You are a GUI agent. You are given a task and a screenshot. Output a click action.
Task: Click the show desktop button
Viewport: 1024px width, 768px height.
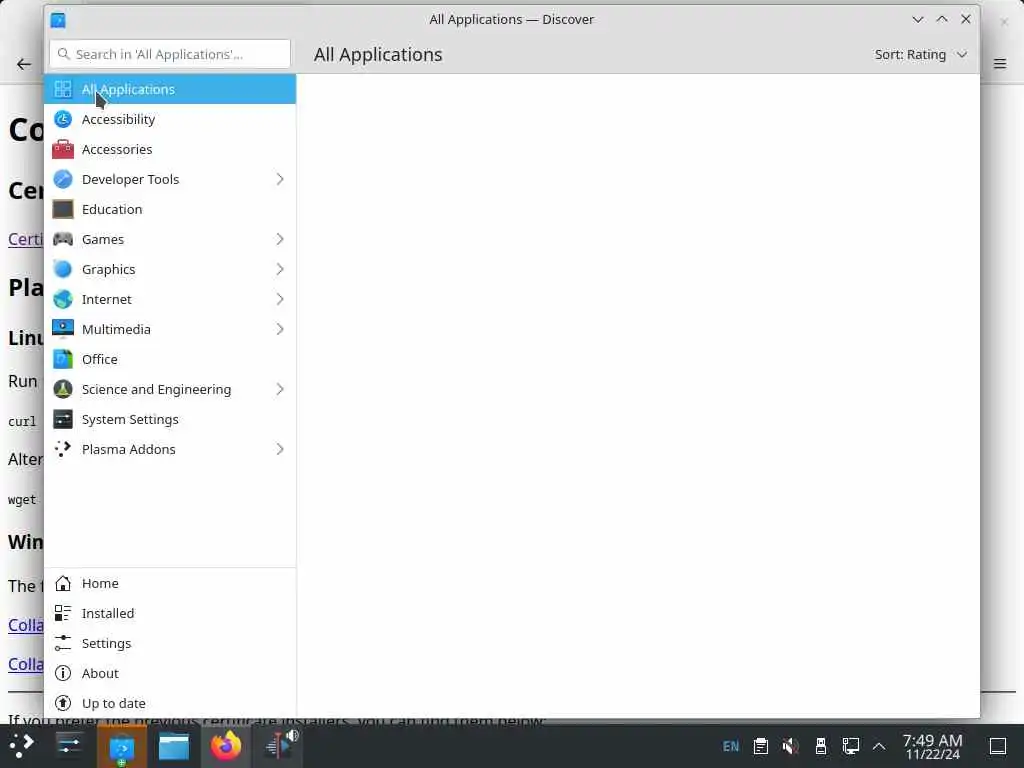pos(998,746)
